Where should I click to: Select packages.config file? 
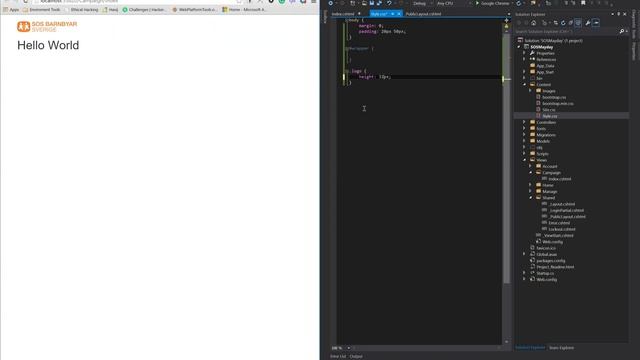tap(551, 260)
